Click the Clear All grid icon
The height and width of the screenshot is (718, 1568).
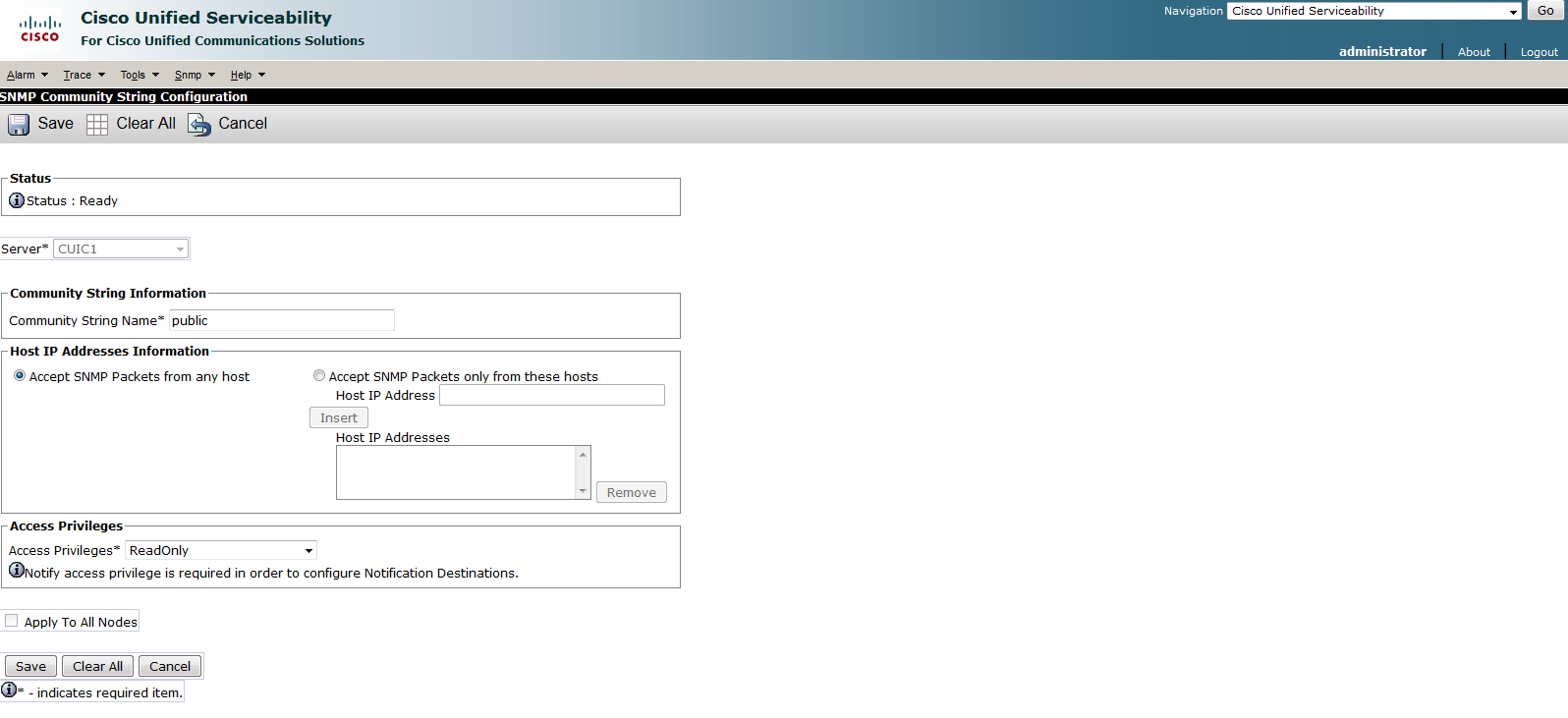97,125
